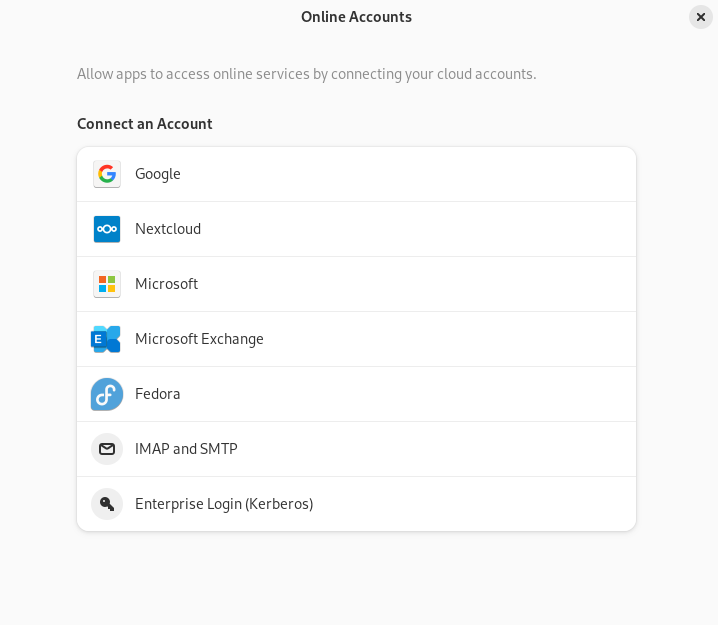Select the Google account label

click(158, 174)
